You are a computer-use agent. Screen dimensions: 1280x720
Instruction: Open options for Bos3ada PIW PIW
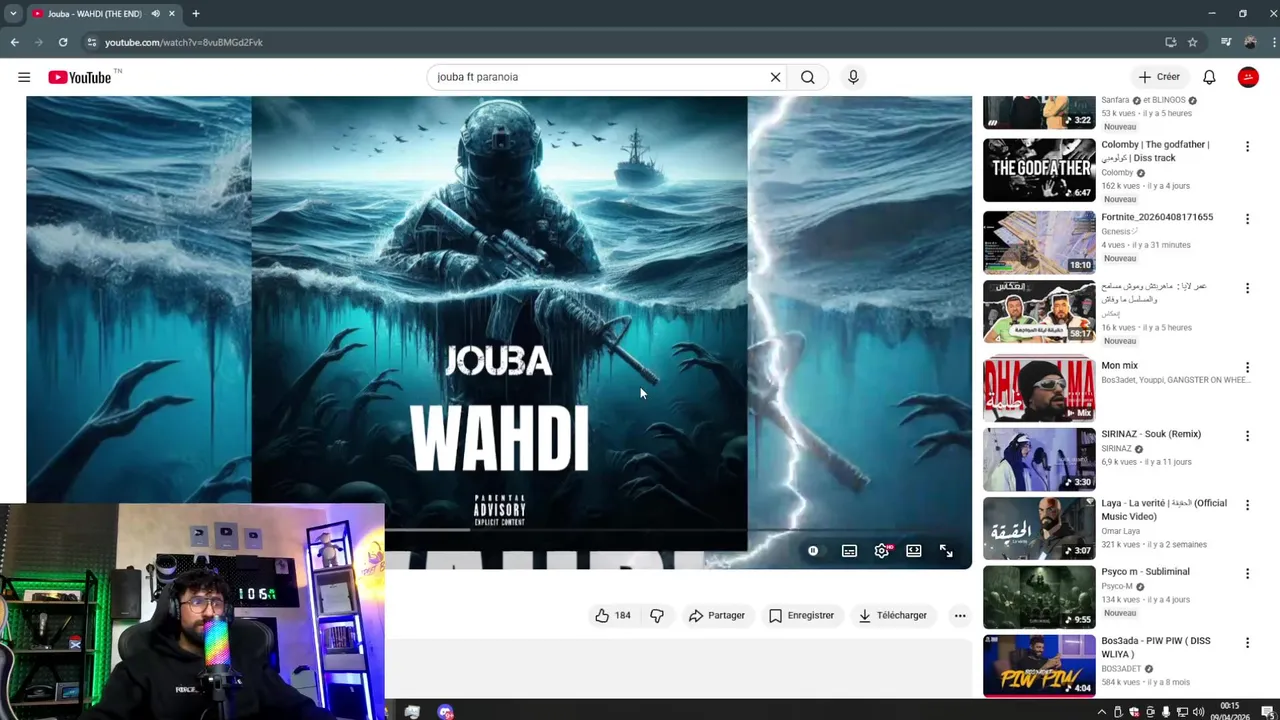pos(1247,643)
